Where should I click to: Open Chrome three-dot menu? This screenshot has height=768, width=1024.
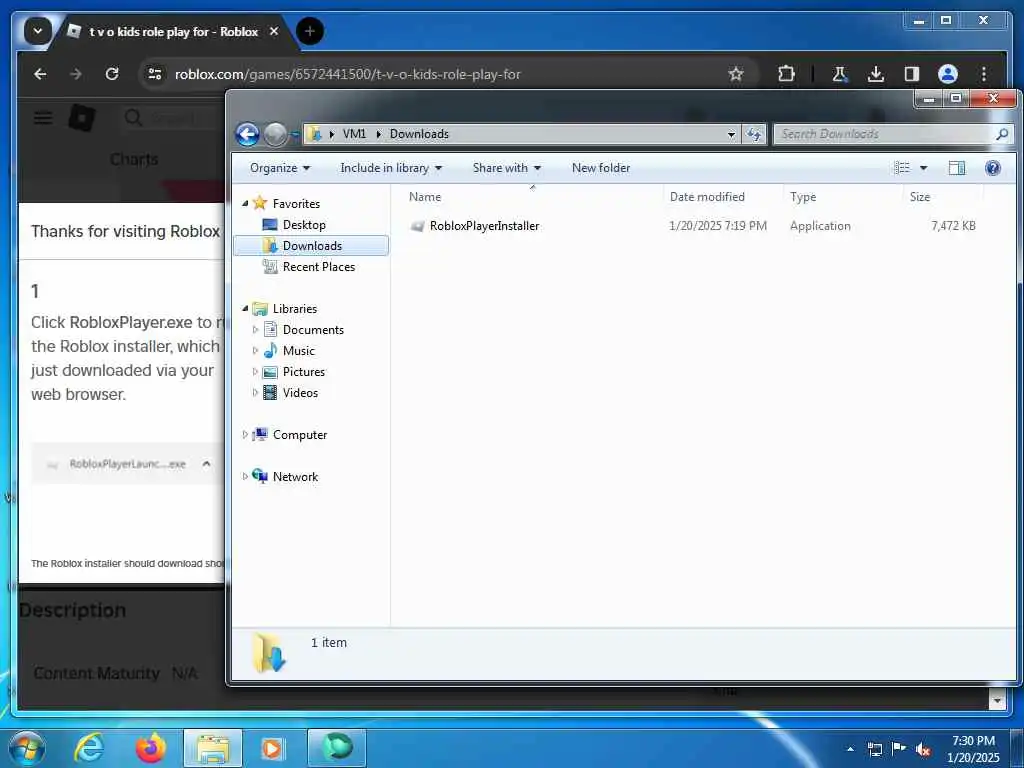coord(984,74)
